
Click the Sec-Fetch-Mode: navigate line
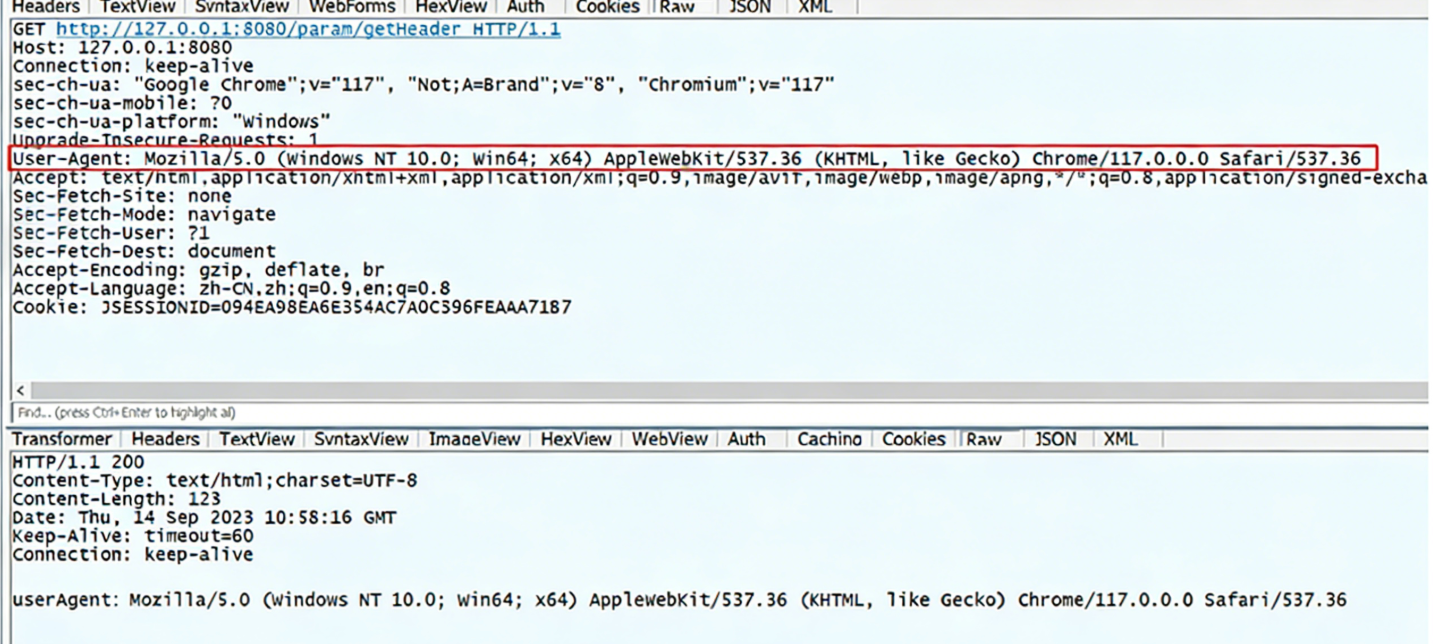coord(144,215)
